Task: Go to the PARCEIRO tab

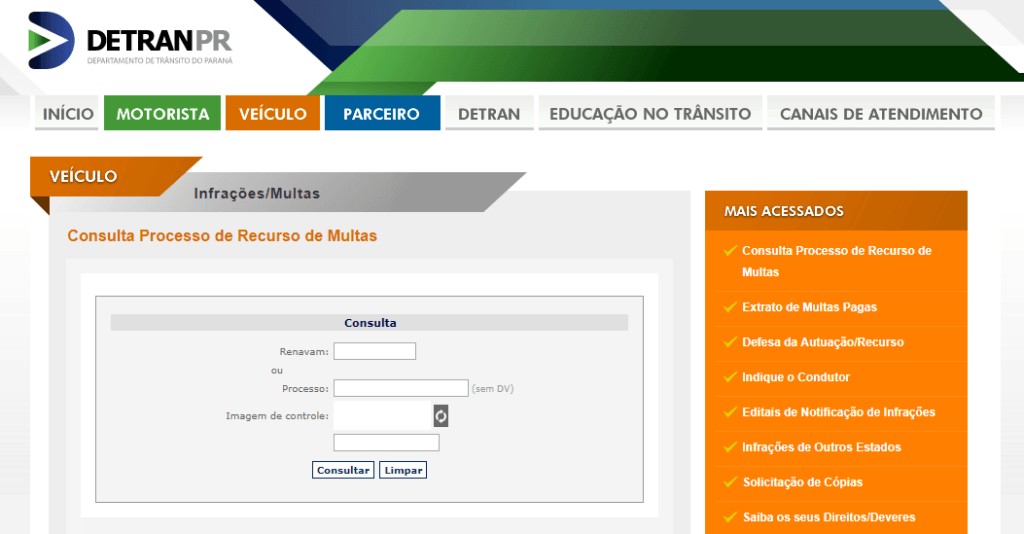Action: pyautogui.click(x=382, y=114)
